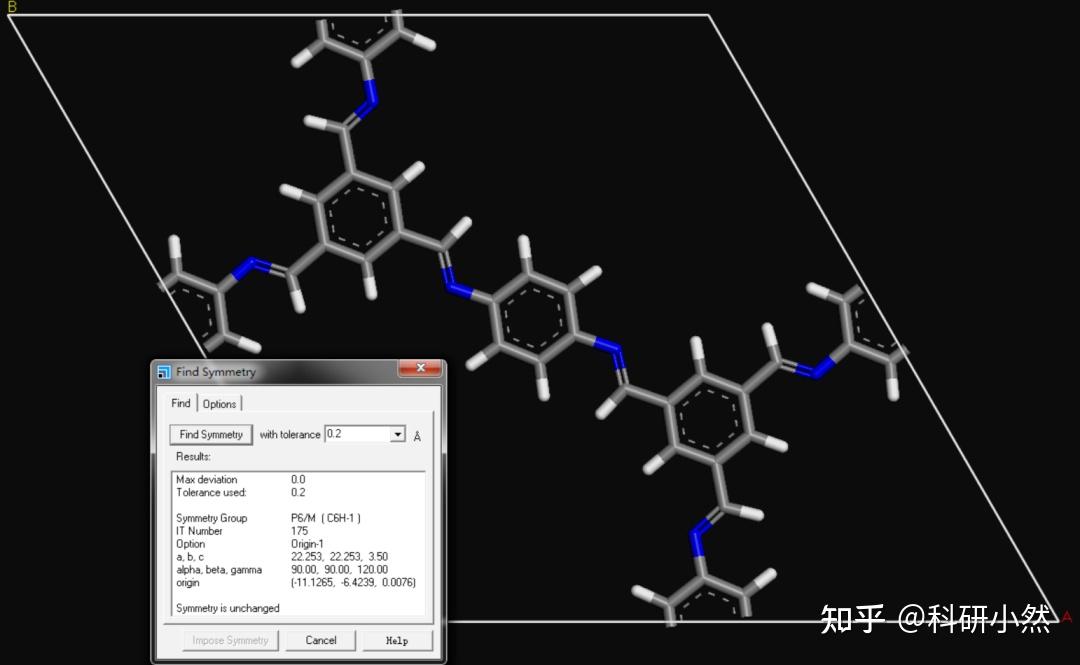Viewport: 1080px width, 665px height.
Task: Click the IT Number 175 result entry
Action: pyautogui.click(x=230, y=531)
